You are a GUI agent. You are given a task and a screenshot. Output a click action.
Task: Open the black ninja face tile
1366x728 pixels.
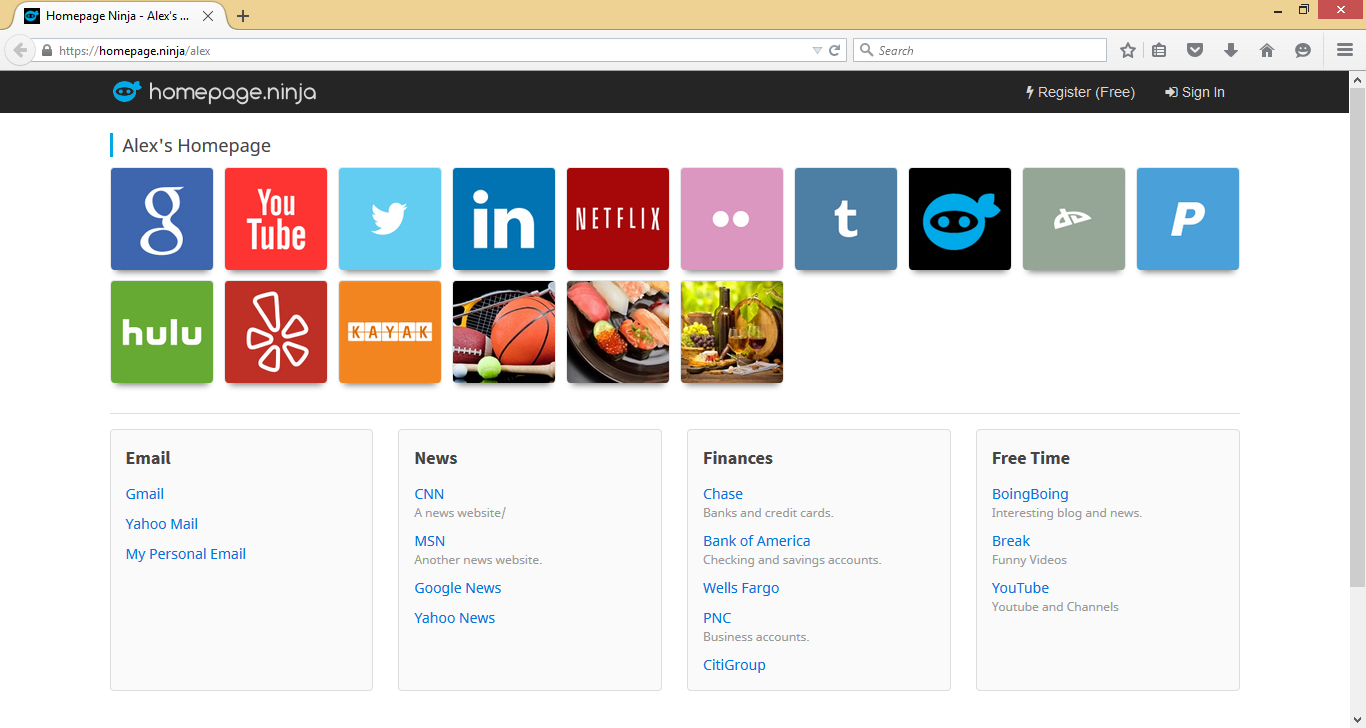pos(960,219)
